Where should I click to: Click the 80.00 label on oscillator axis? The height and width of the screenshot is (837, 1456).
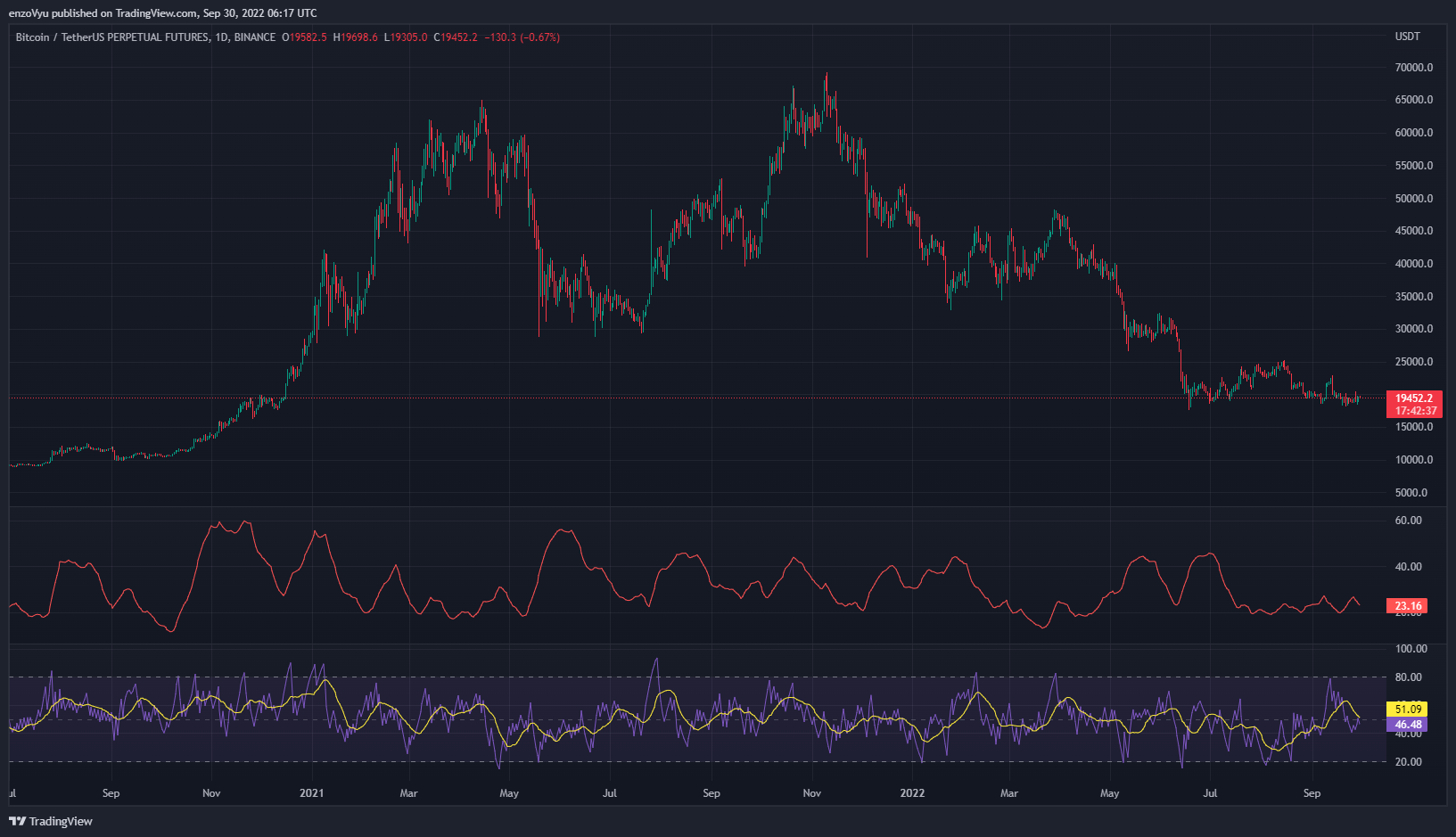pyautogui.click(x=1409, y=677)
